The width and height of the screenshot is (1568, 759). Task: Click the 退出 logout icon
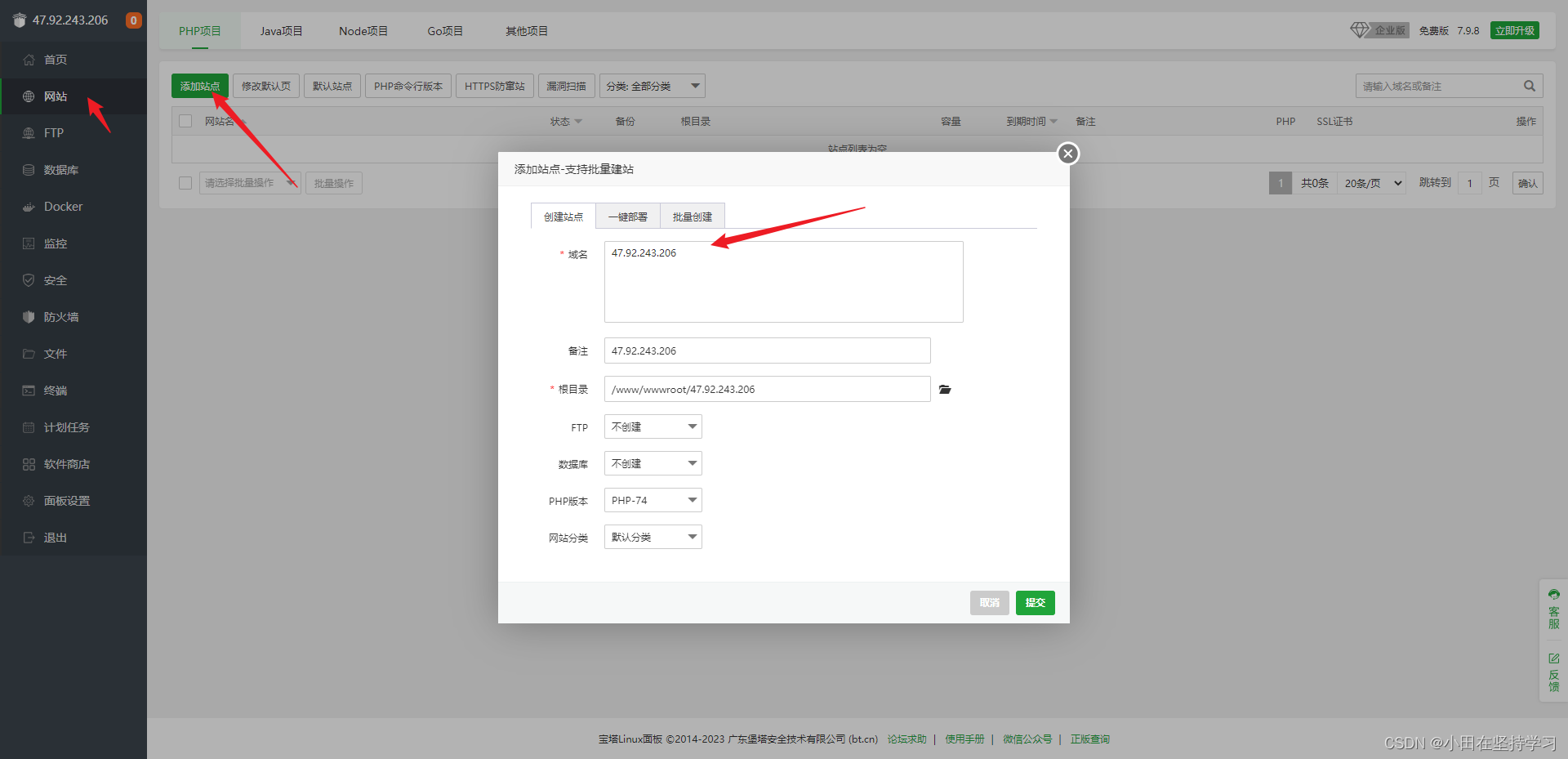click(29, 538)
